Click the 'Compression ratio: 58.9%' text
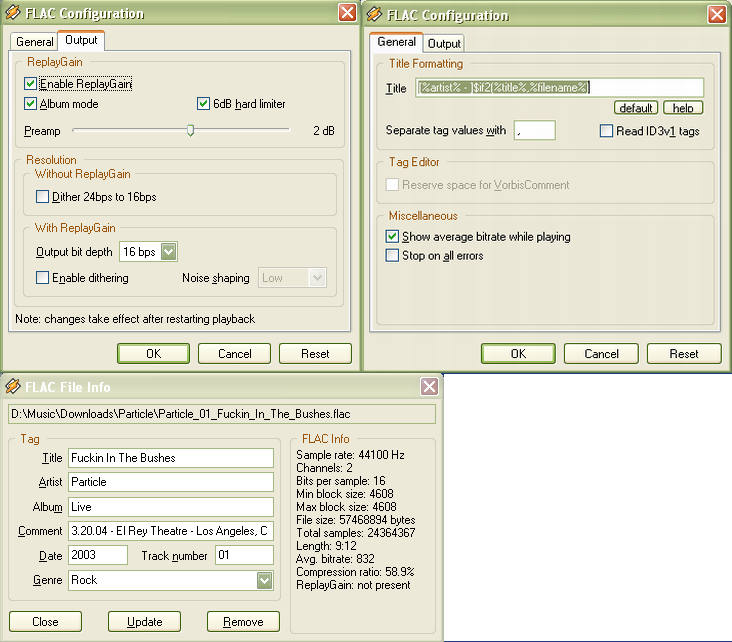732x642 pixels. (x=355, y=571)
